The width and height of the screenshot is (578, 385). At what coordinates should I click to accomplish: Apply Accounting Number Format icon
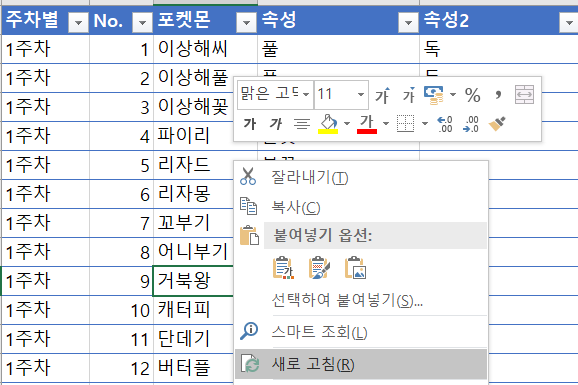(434, 95)
